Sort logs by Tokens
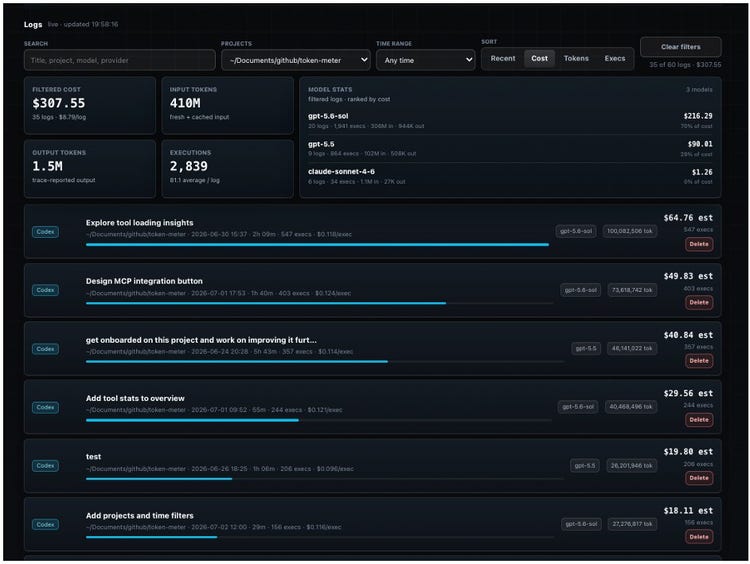750x564 pixels. (576, 58)
